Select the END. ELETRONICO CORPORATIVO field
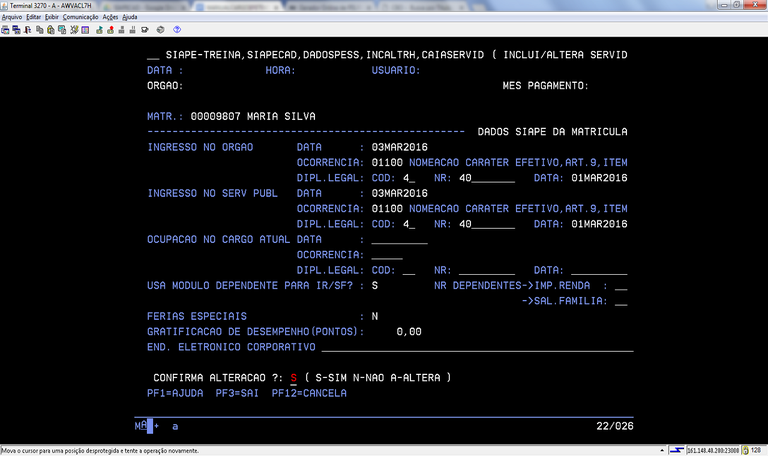 tap(476, 347)
